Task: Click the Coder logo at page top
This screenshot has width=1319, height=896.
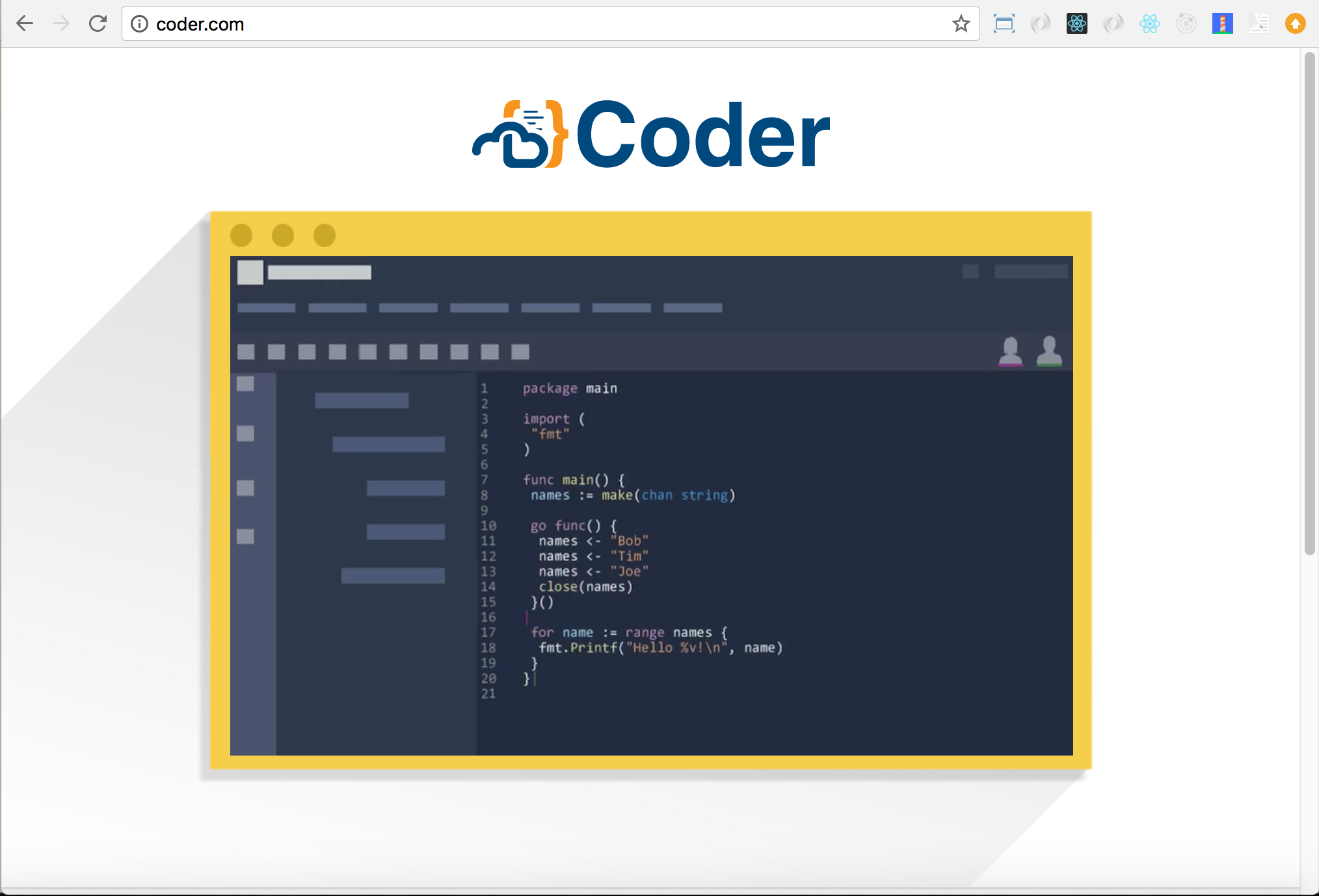Action: (650, 135)
